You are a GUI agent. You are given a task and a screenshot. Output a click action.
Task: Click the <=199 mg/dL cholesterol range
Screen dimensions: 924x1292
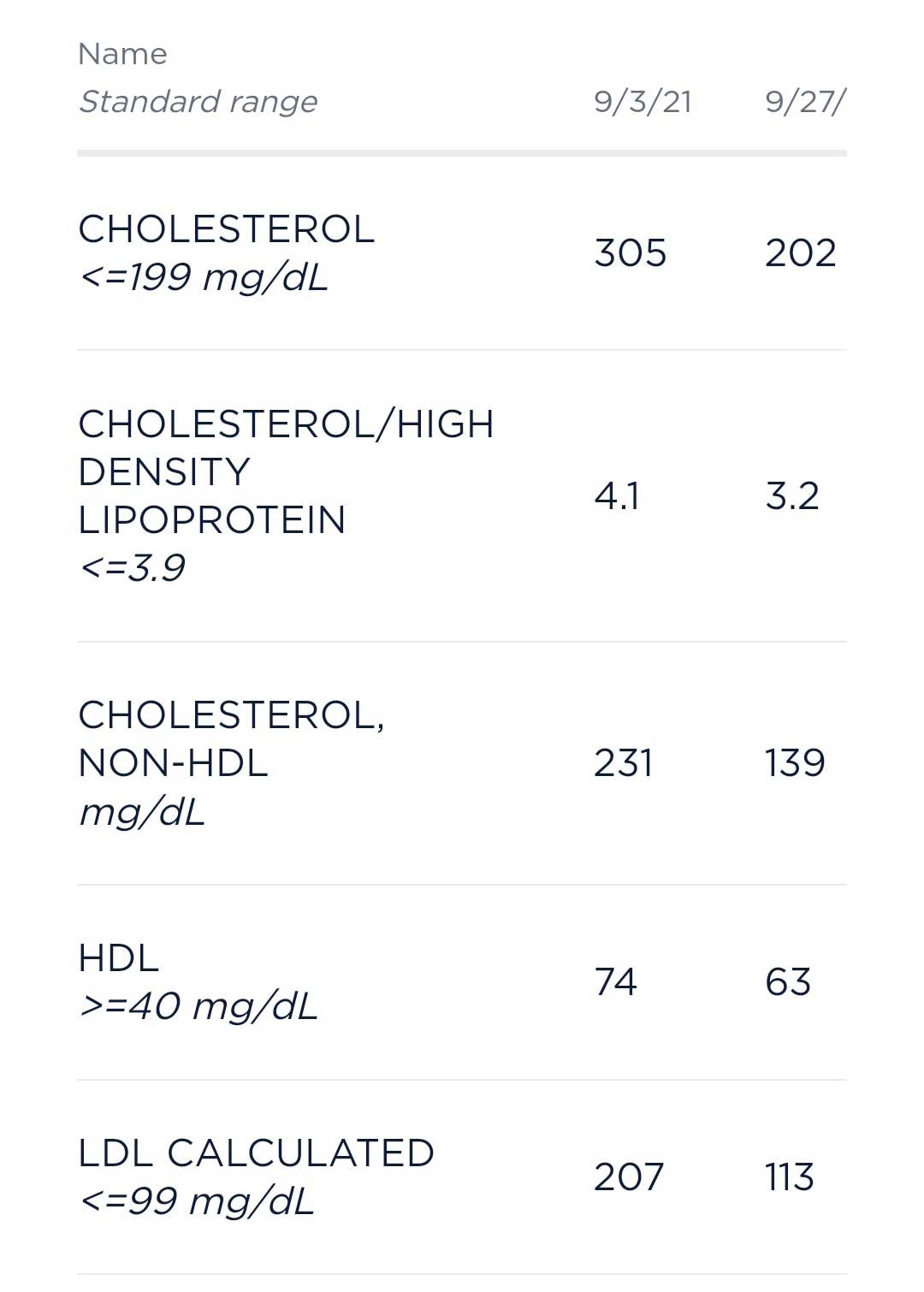[x=204, y=277]
